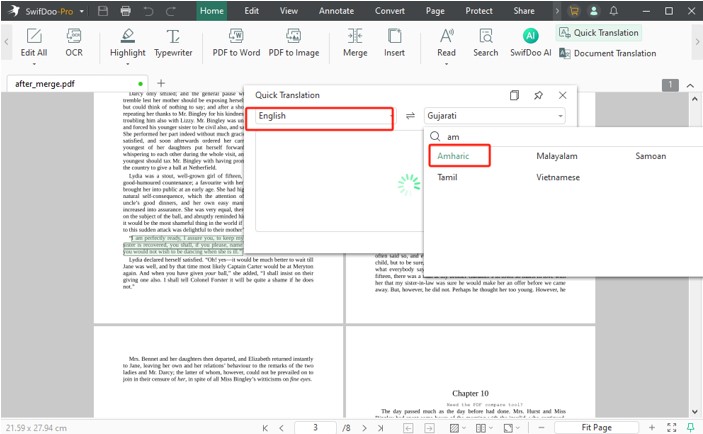Switch to the Share tab
The width and height of the screenshot is (703, 434).
point(524,11)
